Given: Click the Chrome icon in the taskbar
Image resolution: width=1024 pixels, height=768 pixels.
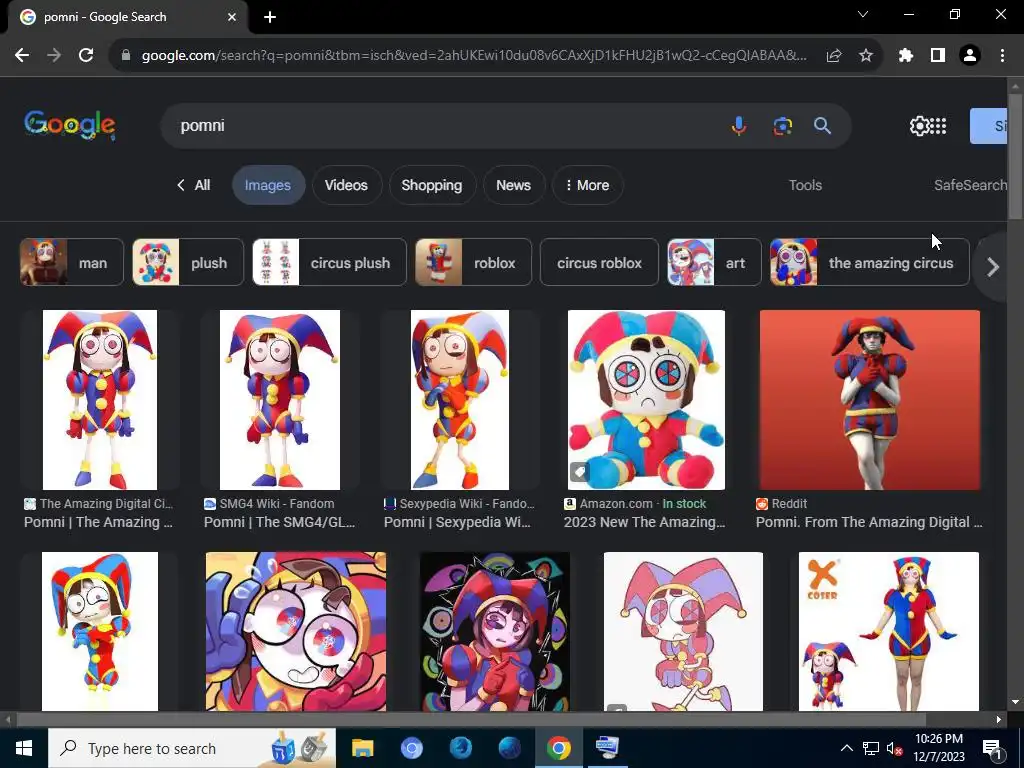Looking at the screenshot, I should (x=558, y=748).
